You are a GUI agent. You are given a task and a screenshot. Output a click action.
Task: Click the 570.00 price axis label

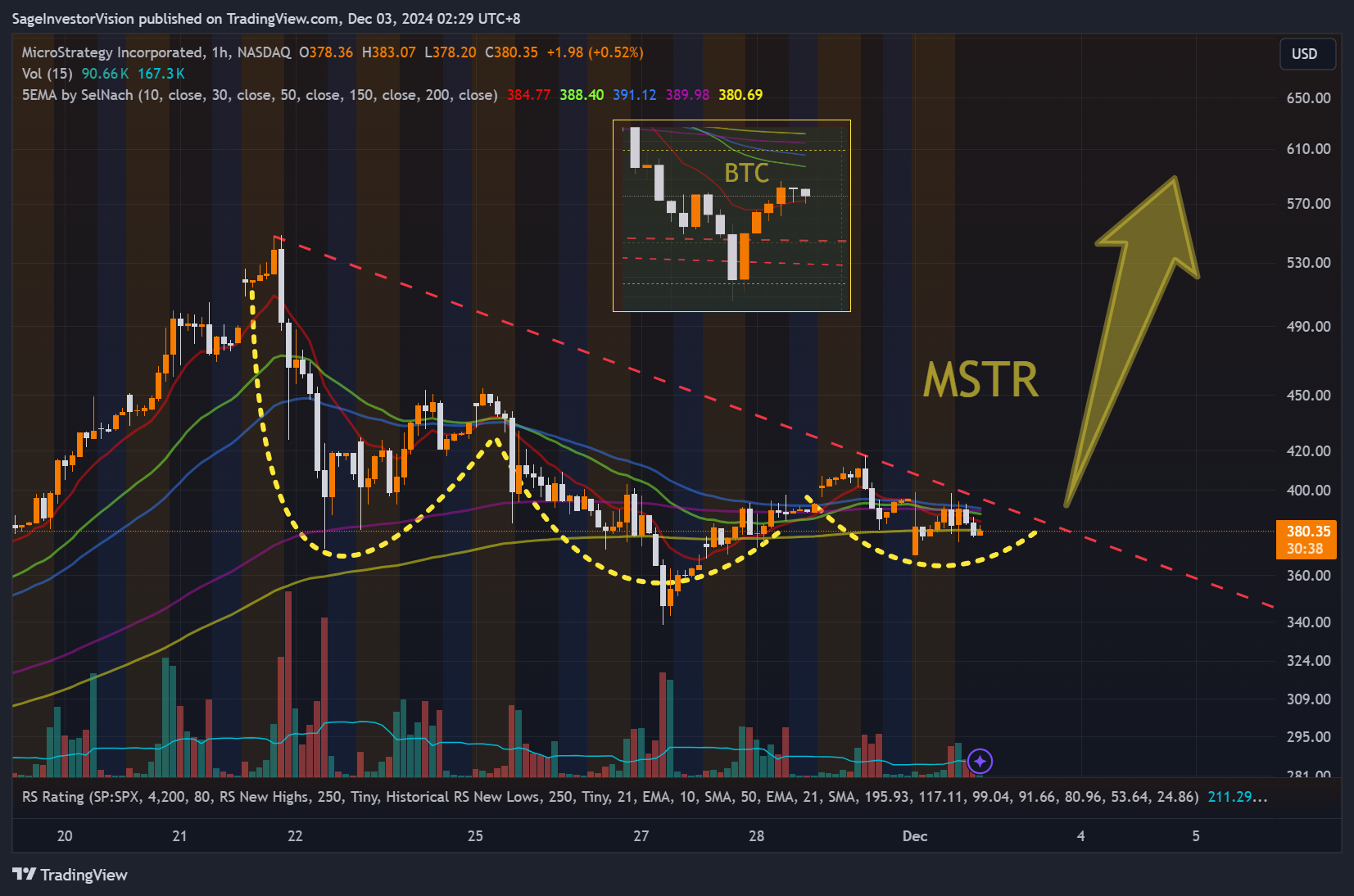(1308, 204)
